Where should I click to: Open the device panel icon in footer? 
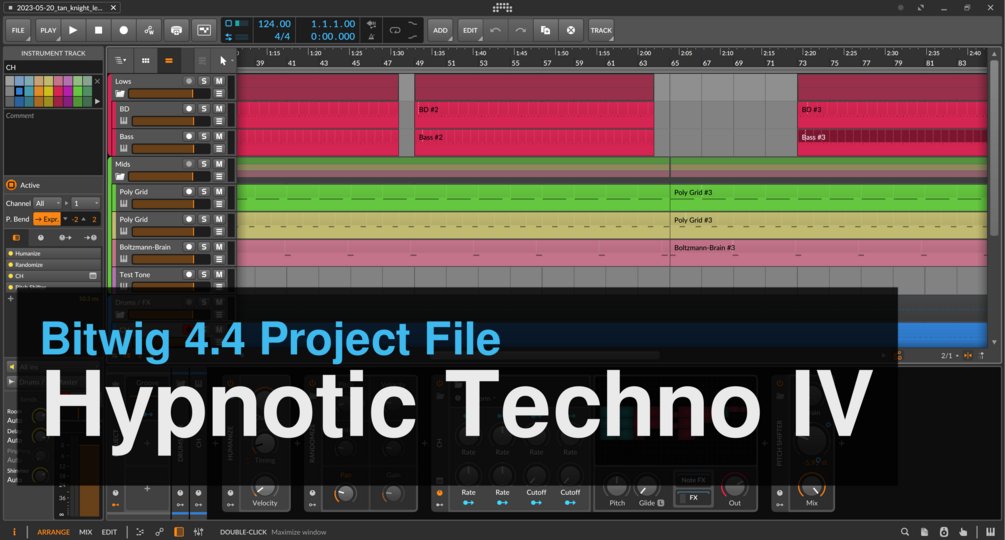(179, 532)
